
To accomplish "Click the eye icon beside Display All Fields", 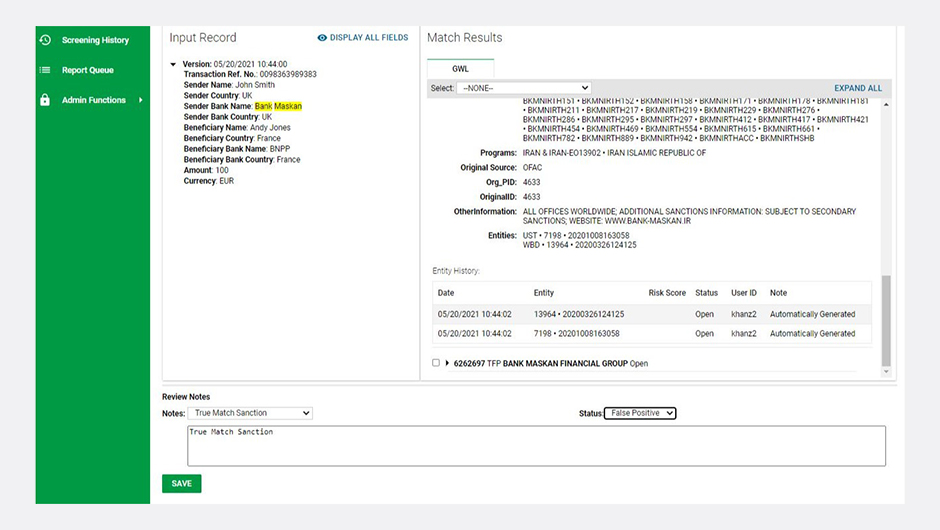I will (x=322, y=38).
